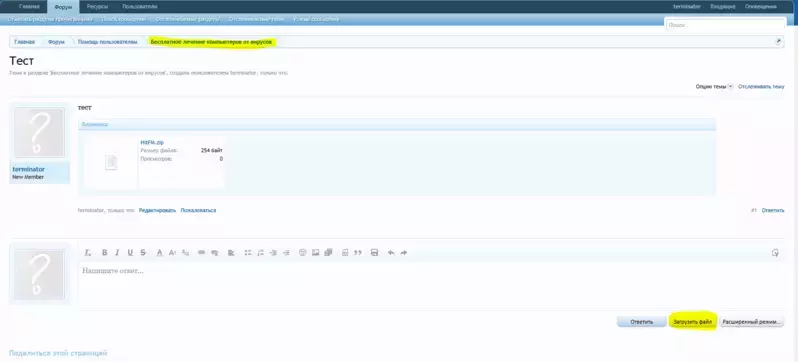The height and width of the screenshot is (362, 798).
Task: Open Входящие in the top bar
Action: point(723,7)
